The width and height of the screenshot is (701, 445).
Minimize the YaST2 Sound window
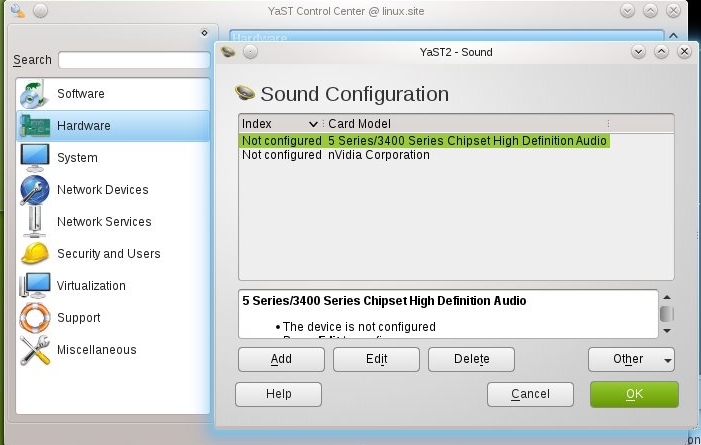click(638, 52)
